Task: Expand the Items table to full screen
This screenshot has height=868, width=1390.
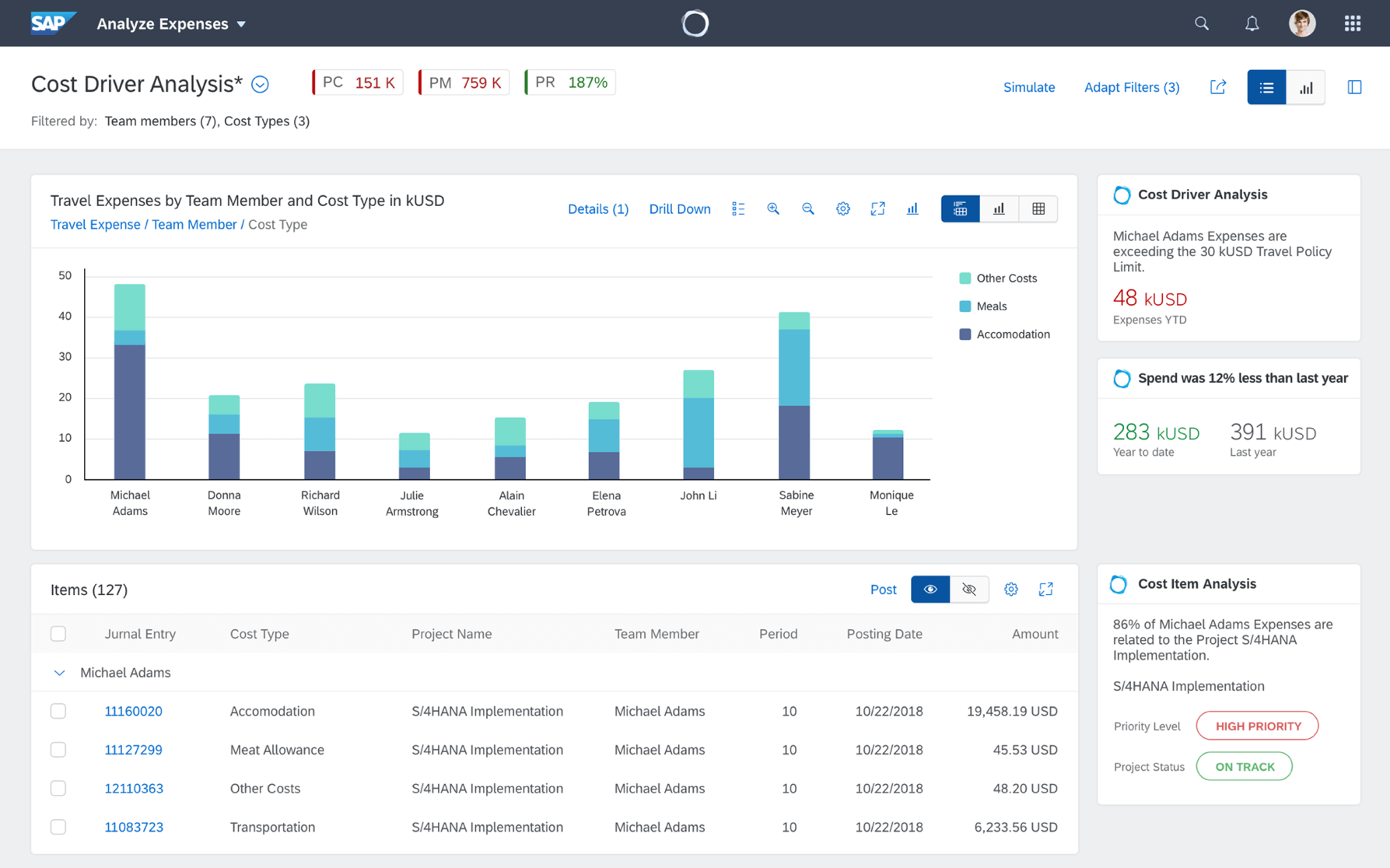Action: click(x=1046, y=590)
